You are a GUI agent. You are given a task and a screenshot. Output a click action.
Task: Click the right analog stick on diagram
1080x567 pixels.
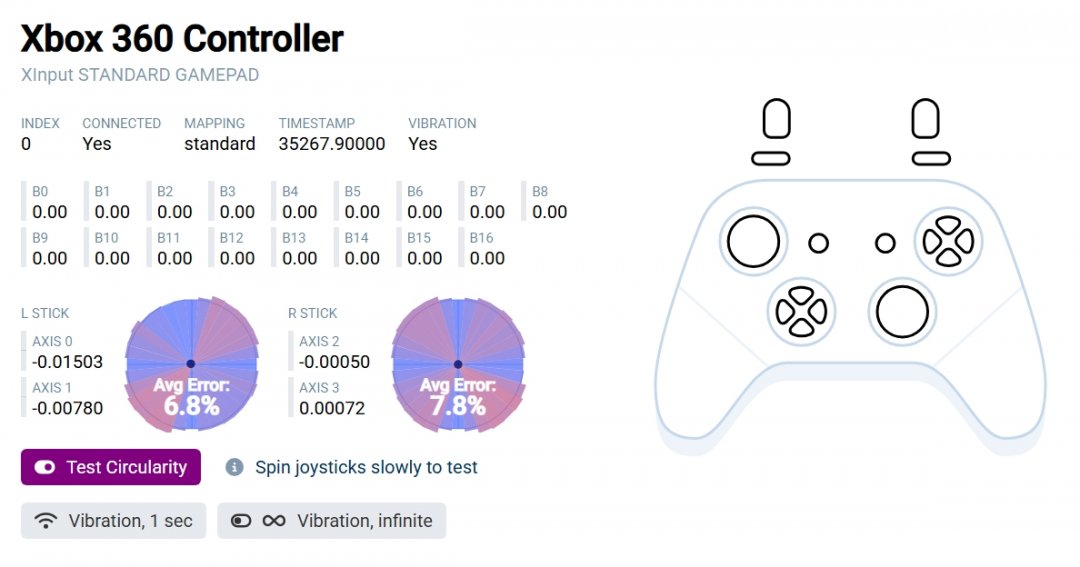pyautogui.click(x=902, y=311)
